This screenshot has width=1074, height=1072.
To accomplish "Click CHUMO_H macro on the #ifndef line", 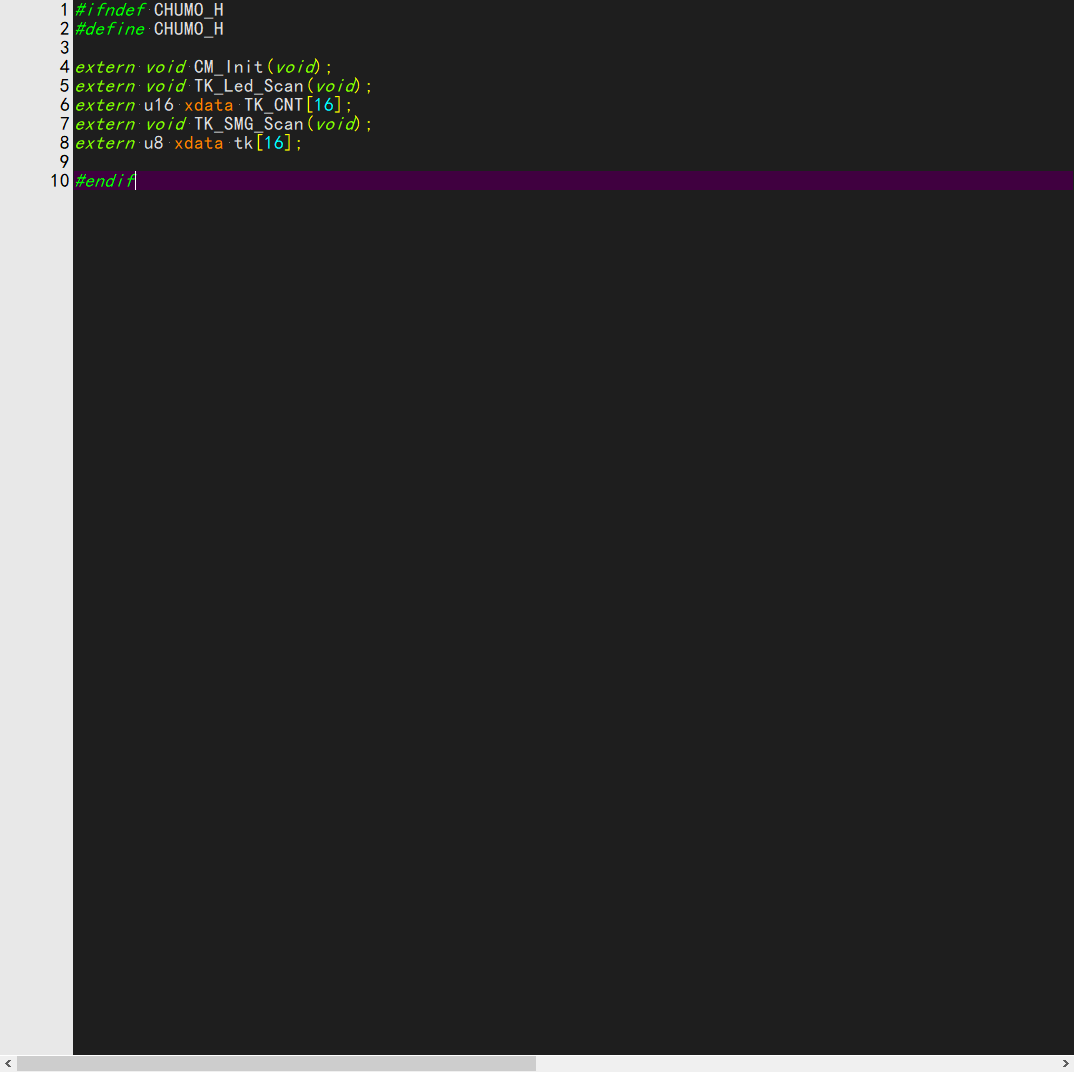I will click(x=188, y=10).
